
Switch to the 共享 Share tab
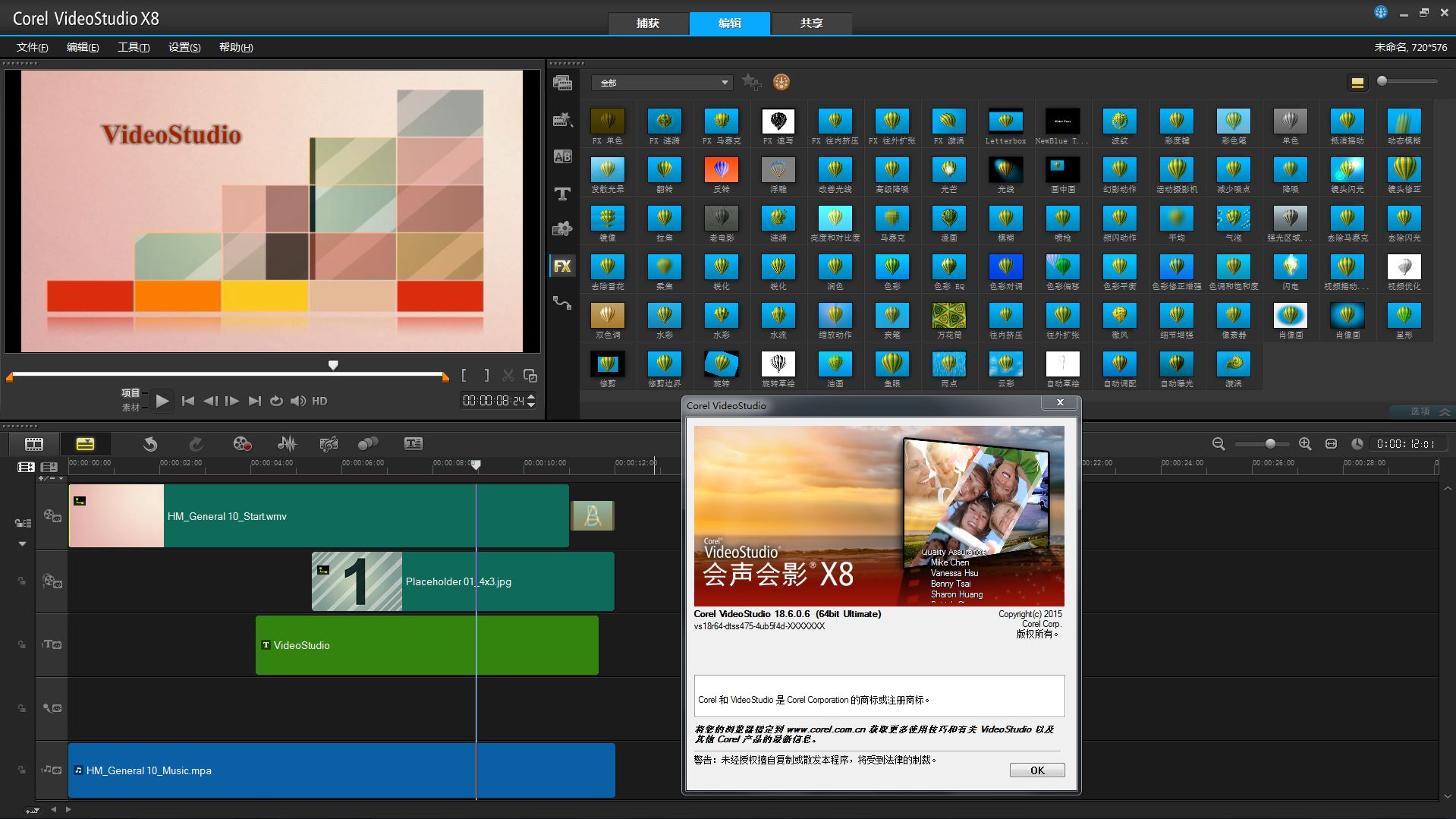click(811, 24)
